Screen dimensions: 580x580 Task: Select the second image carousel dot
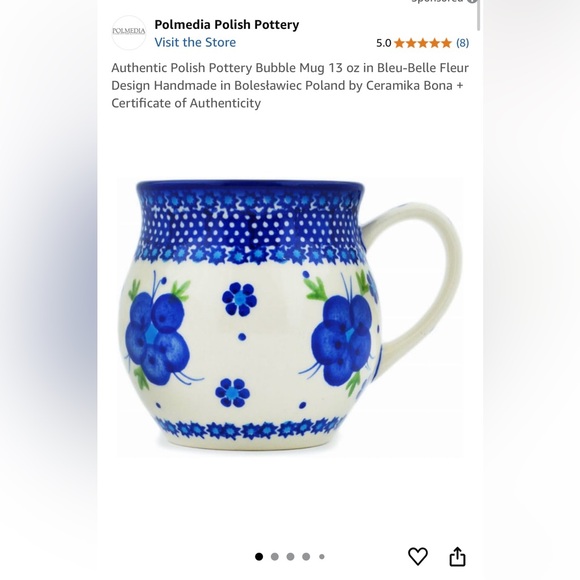tap(274, 556)
